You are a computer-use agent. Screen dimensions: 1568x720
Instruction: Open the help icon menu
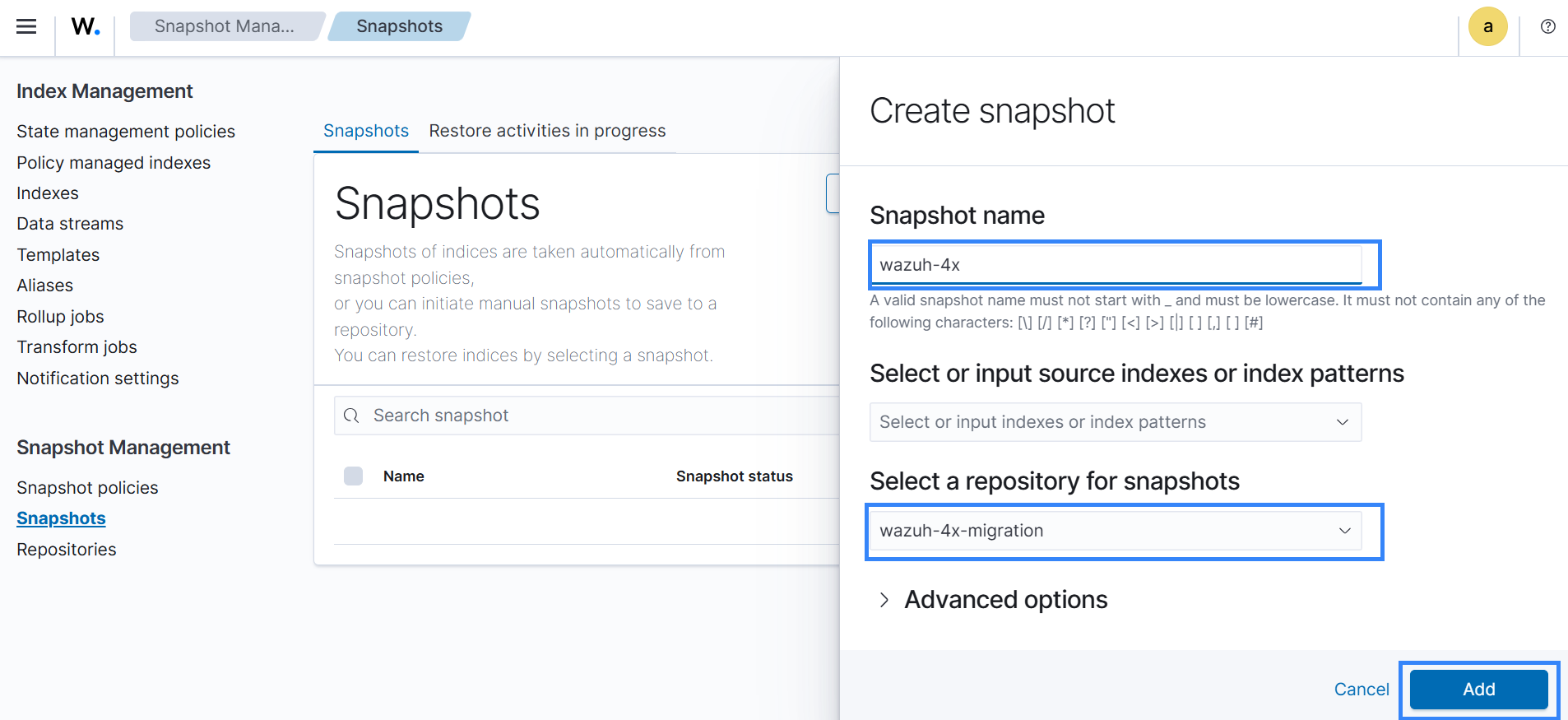click(1547, 26)
